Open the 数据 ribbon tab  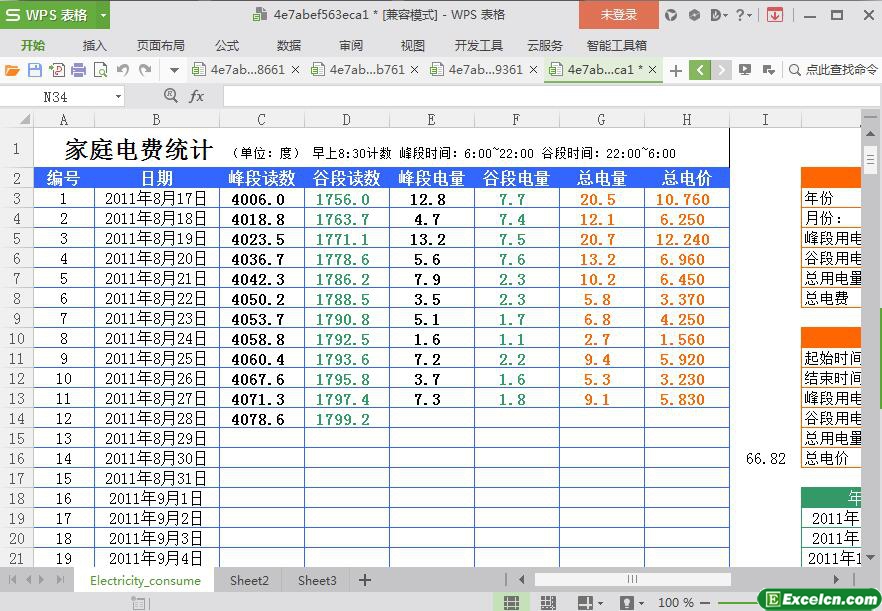pyautogui.click(x=289, y=45)
